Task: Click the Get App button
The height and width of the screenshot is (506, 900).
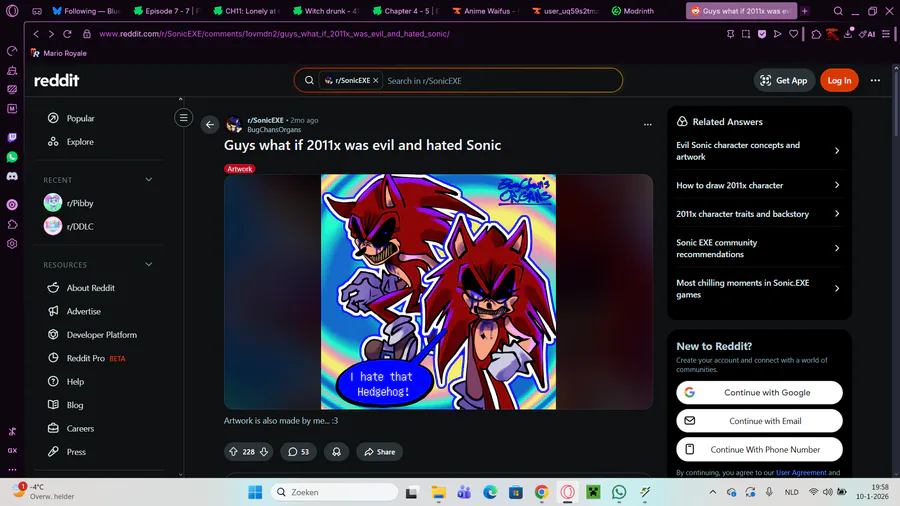Action: (x=784, y=80)
